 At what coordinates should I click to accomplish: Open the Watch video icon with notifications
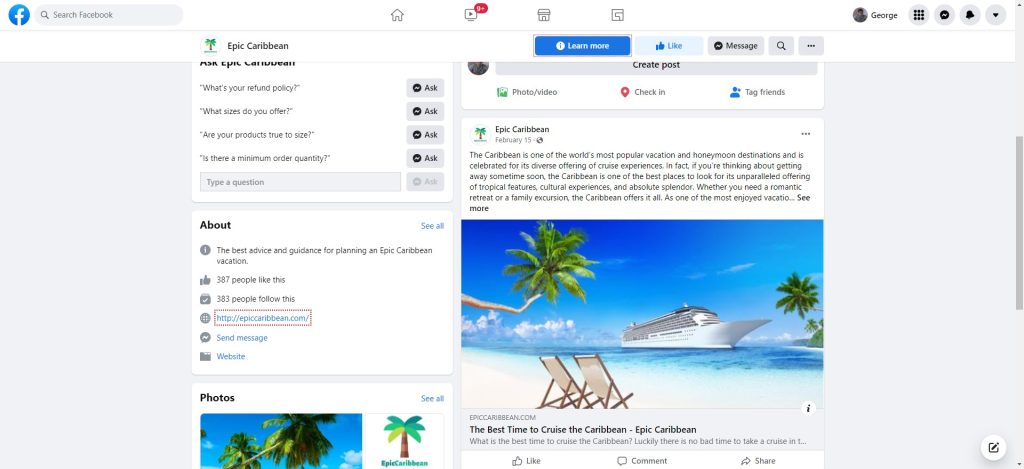472,15
